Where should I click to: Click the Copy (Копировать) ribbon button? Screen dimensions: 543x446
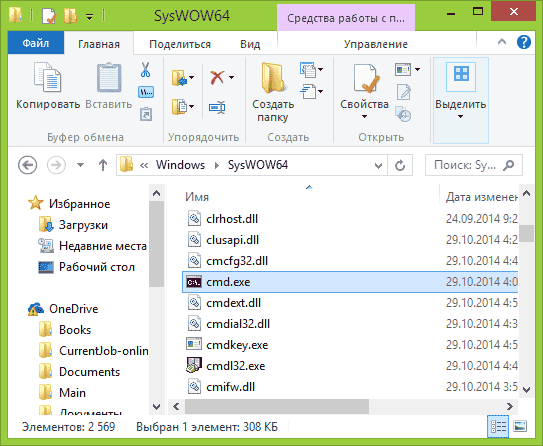click(48, 86)
